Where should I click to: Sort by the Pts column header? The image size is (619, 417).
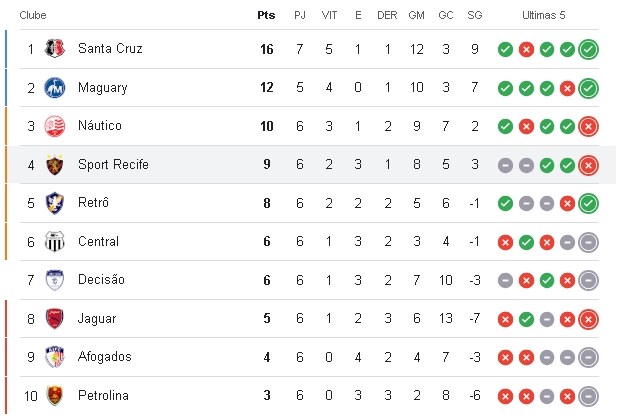click(x=266, y=15)
